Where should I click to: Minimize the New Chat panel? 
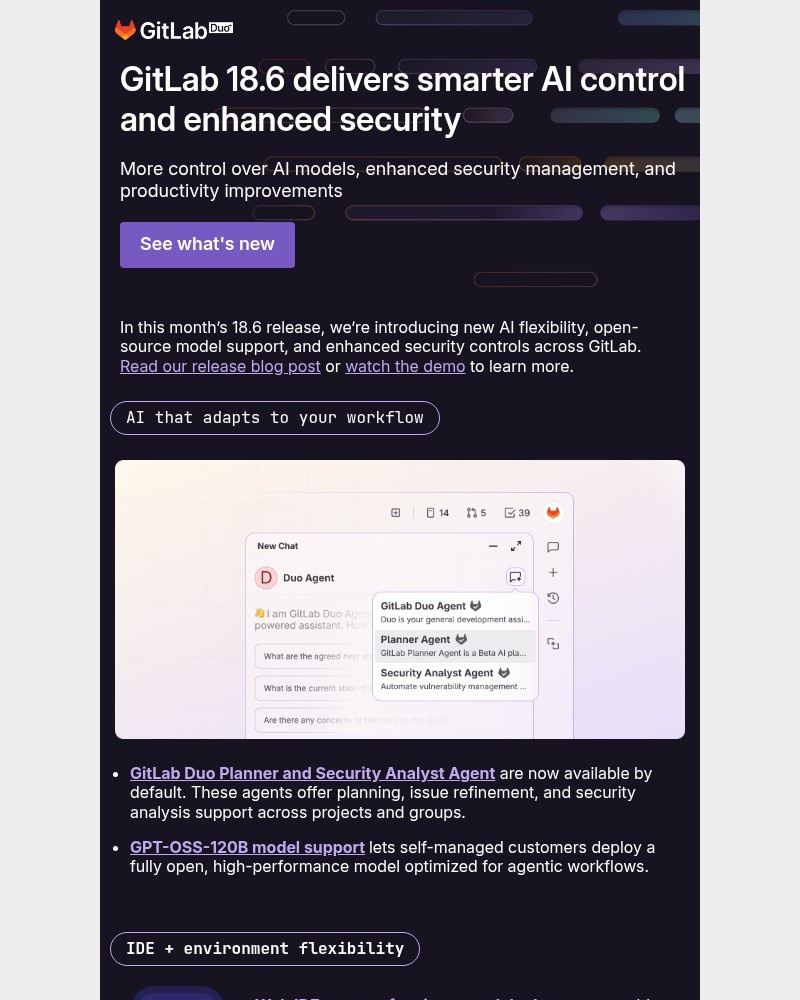493,546
